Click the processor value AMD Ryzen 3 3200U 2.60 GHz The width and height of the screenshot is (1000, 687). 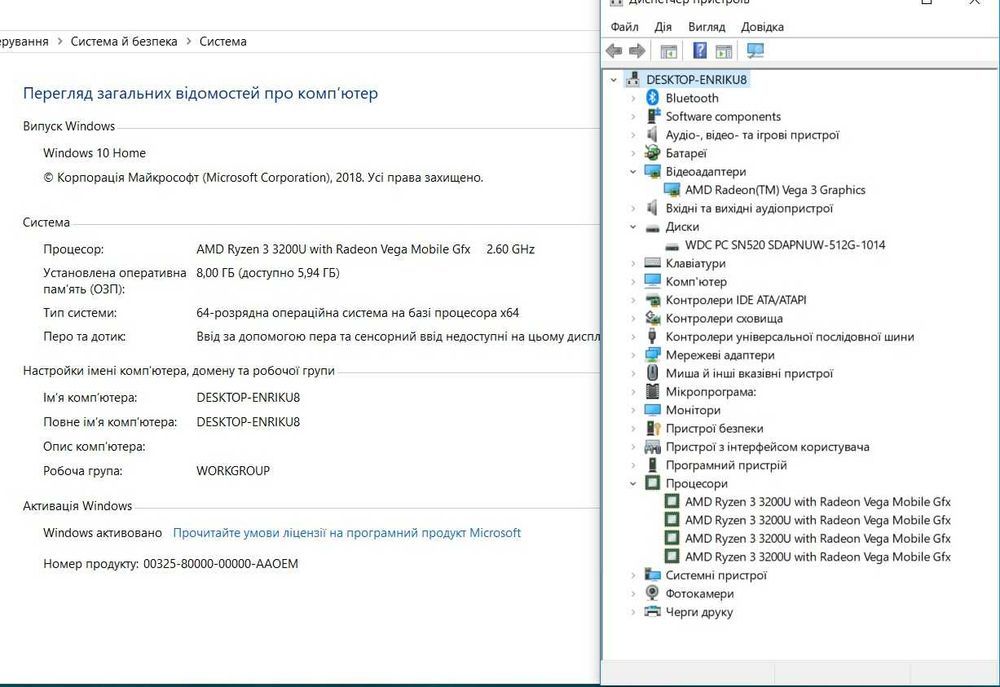[365, 249]
